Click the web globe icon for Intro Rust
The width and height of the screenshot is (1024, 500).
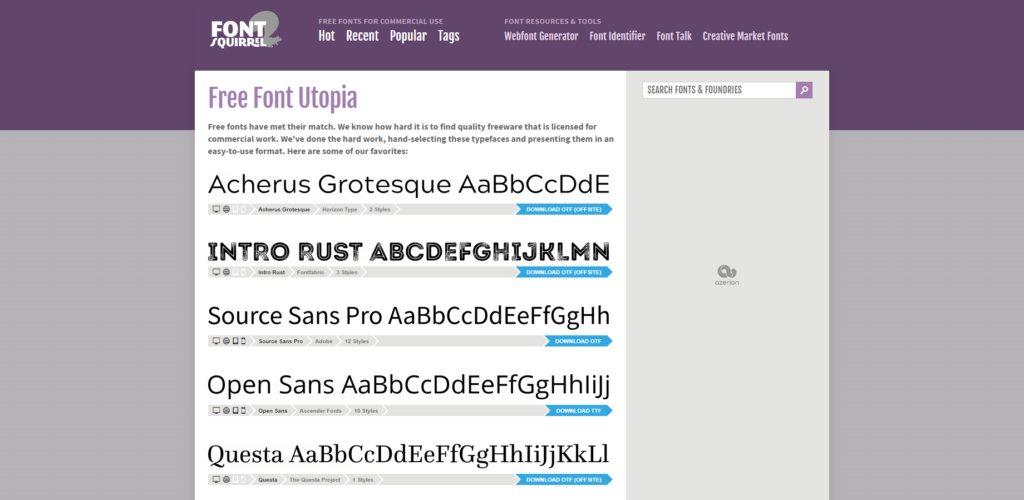pos(226,272)
